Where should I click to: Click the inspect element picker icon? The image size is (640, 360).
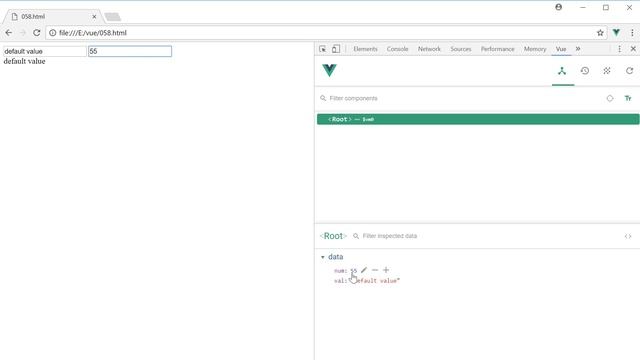tap(322, 49)
